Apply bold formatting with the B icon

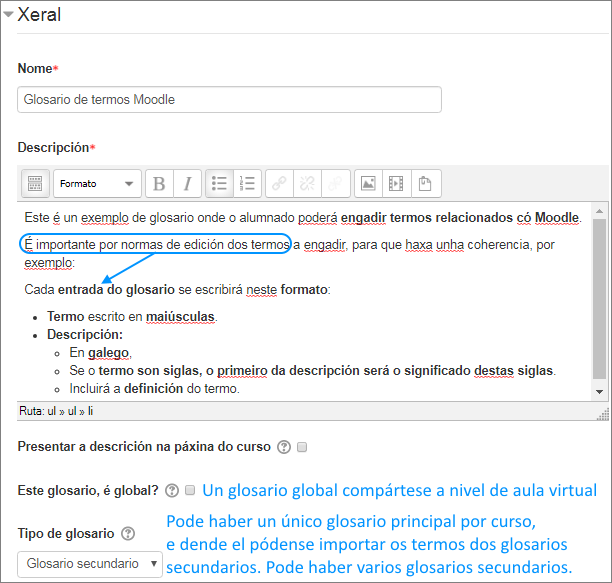click(x=159, y=183)
